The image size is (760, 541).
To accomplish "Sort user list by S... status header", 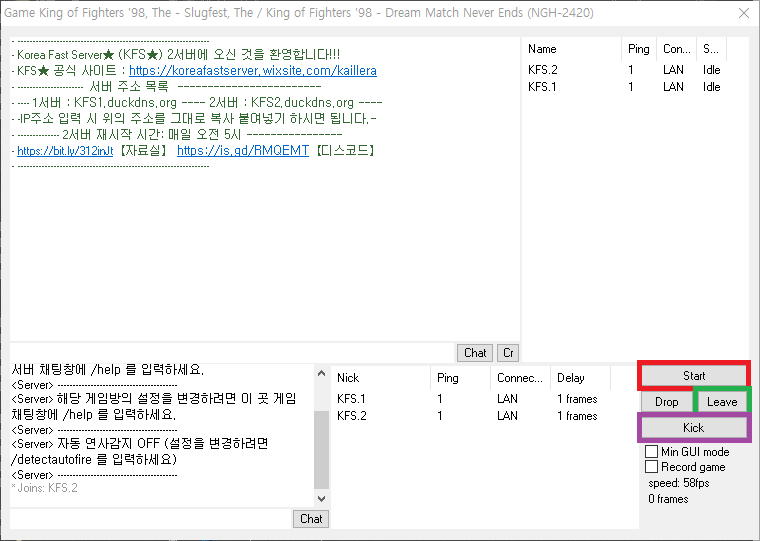I will [x=711, y=49].
